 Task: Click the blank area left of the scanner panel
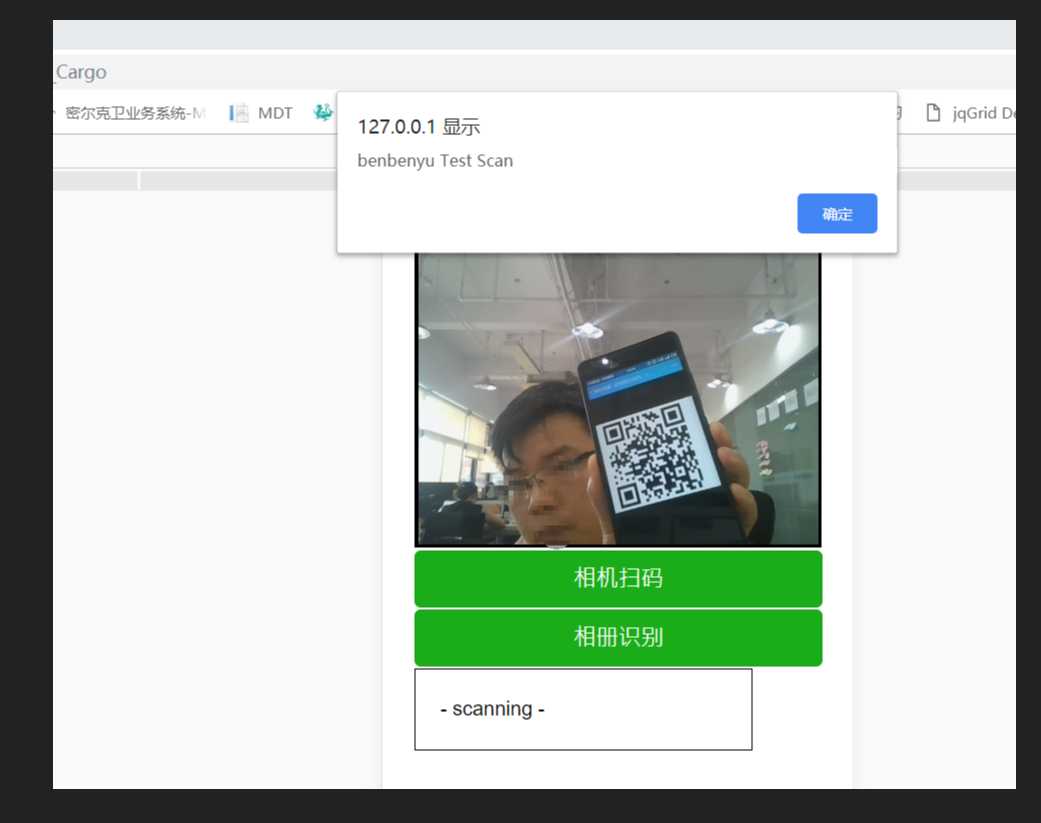(x=215, y=480)
